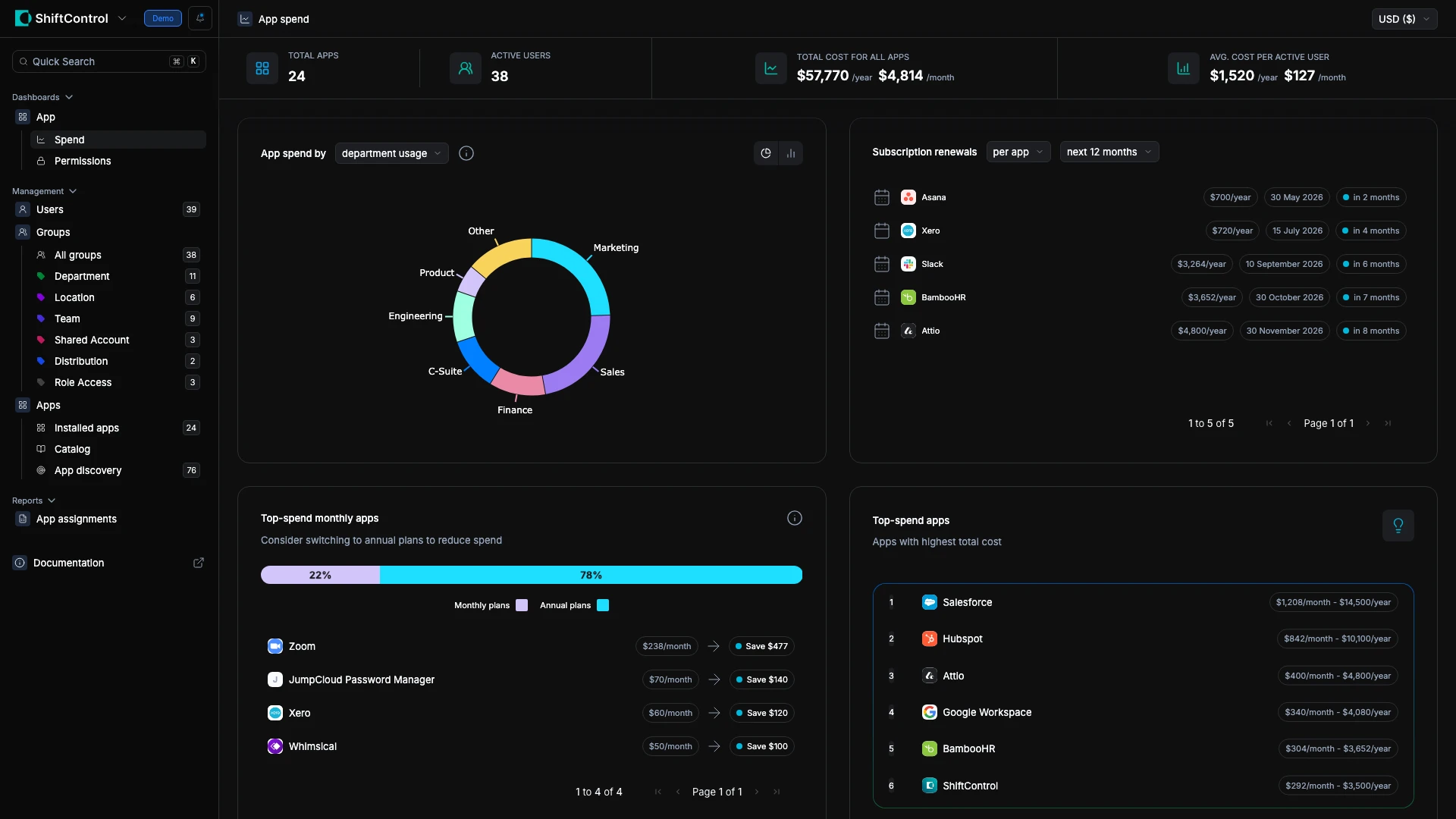This screenshot has width=1456, height=819.
Task: Click the Zoom app icon
Action: [x=275, y=646]
